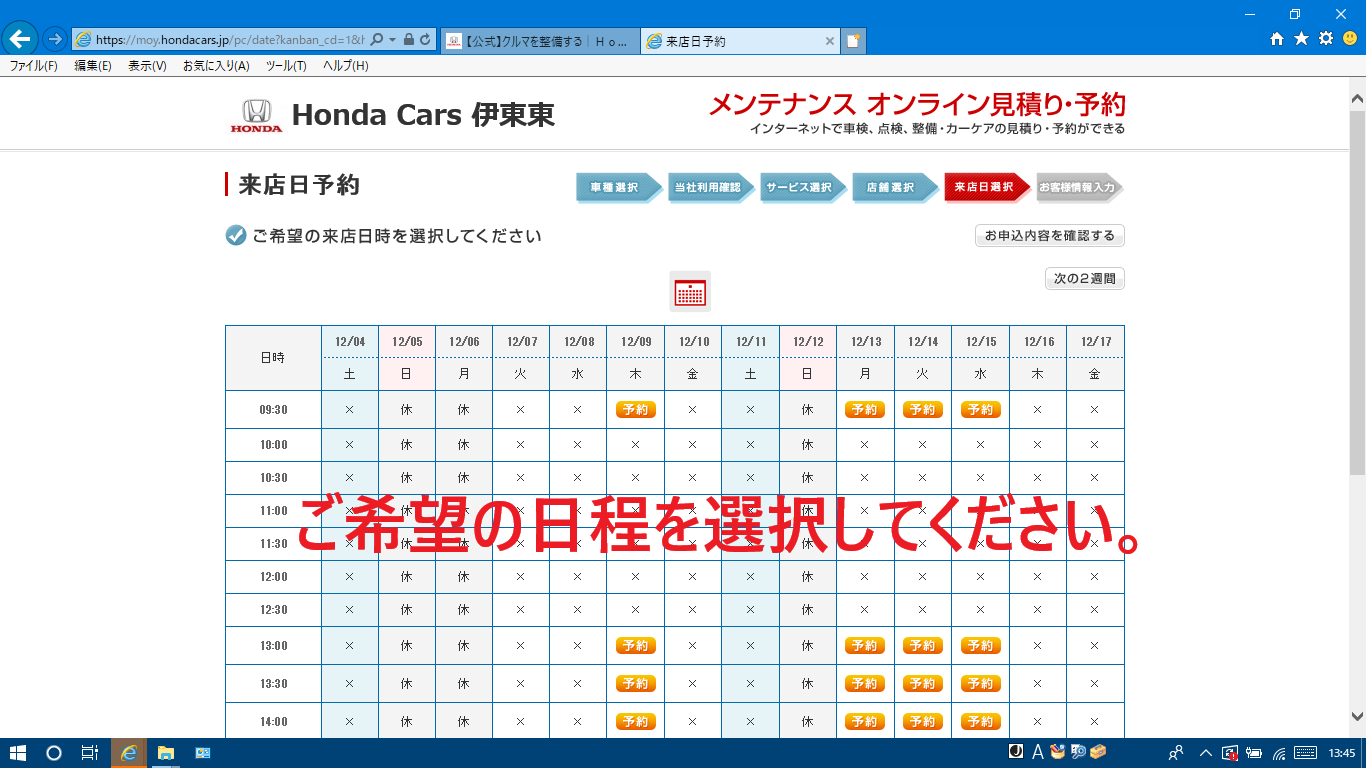Switch to the 【公式】クルマを整備する tab

click(539, 41)
